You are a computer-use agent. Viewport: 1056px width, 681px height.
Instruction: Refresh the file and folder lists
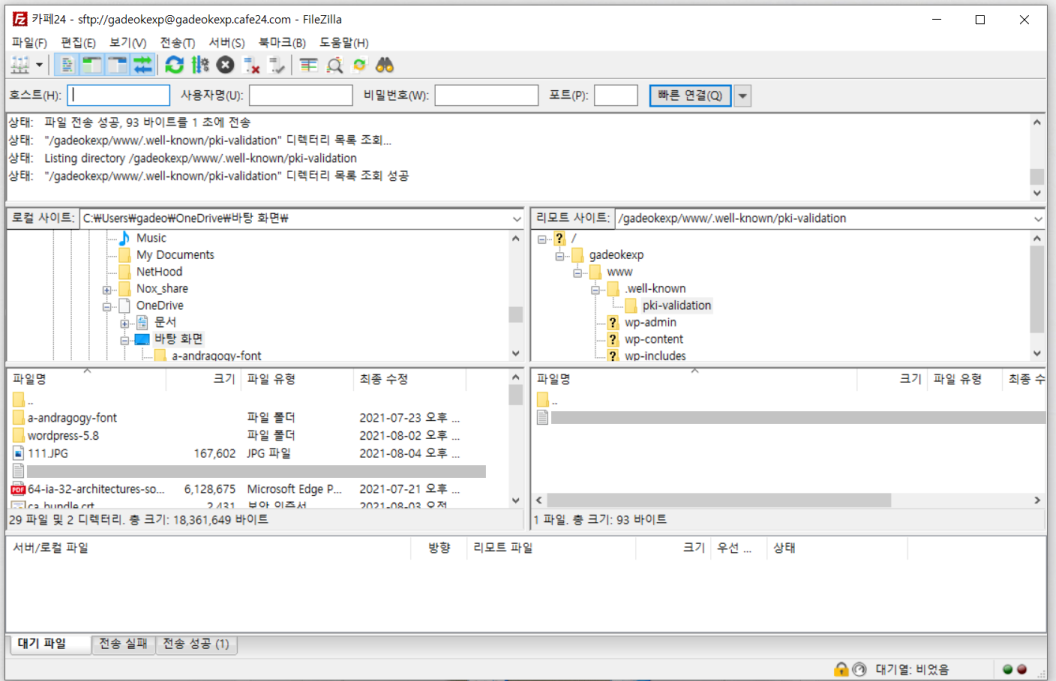pos(174,65)
